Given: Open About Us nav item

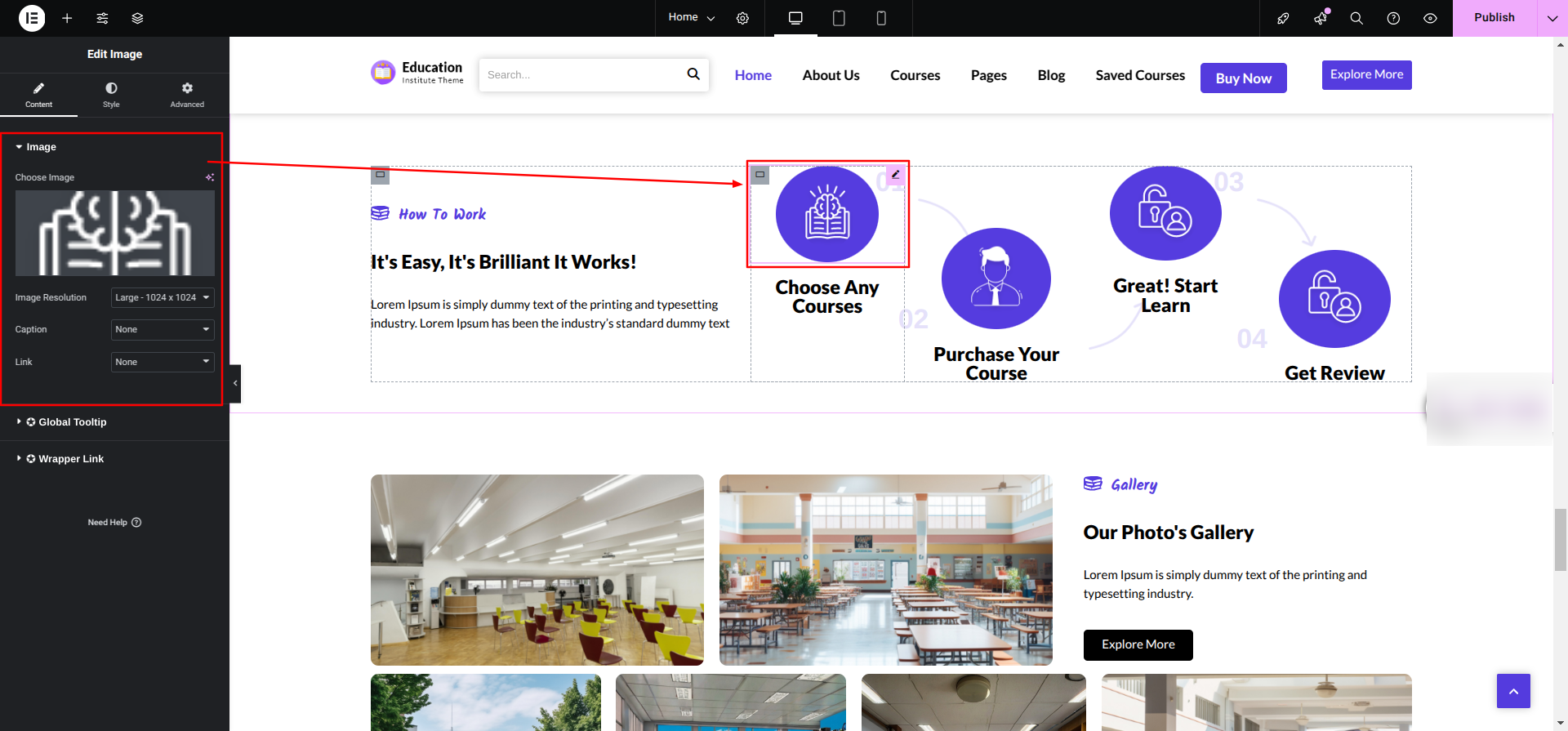Looking at the screenshot, I should tap(831, 75).
